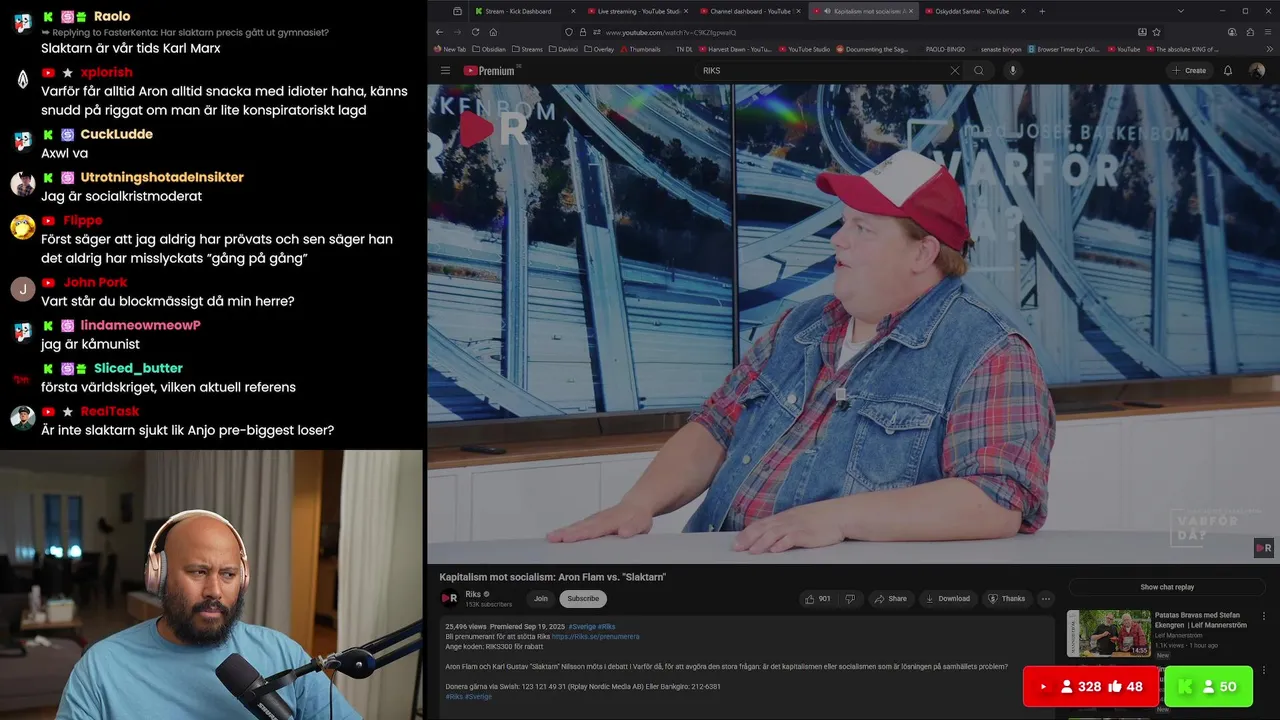Show more bookmarks overflow chevron

point(1268,49)
